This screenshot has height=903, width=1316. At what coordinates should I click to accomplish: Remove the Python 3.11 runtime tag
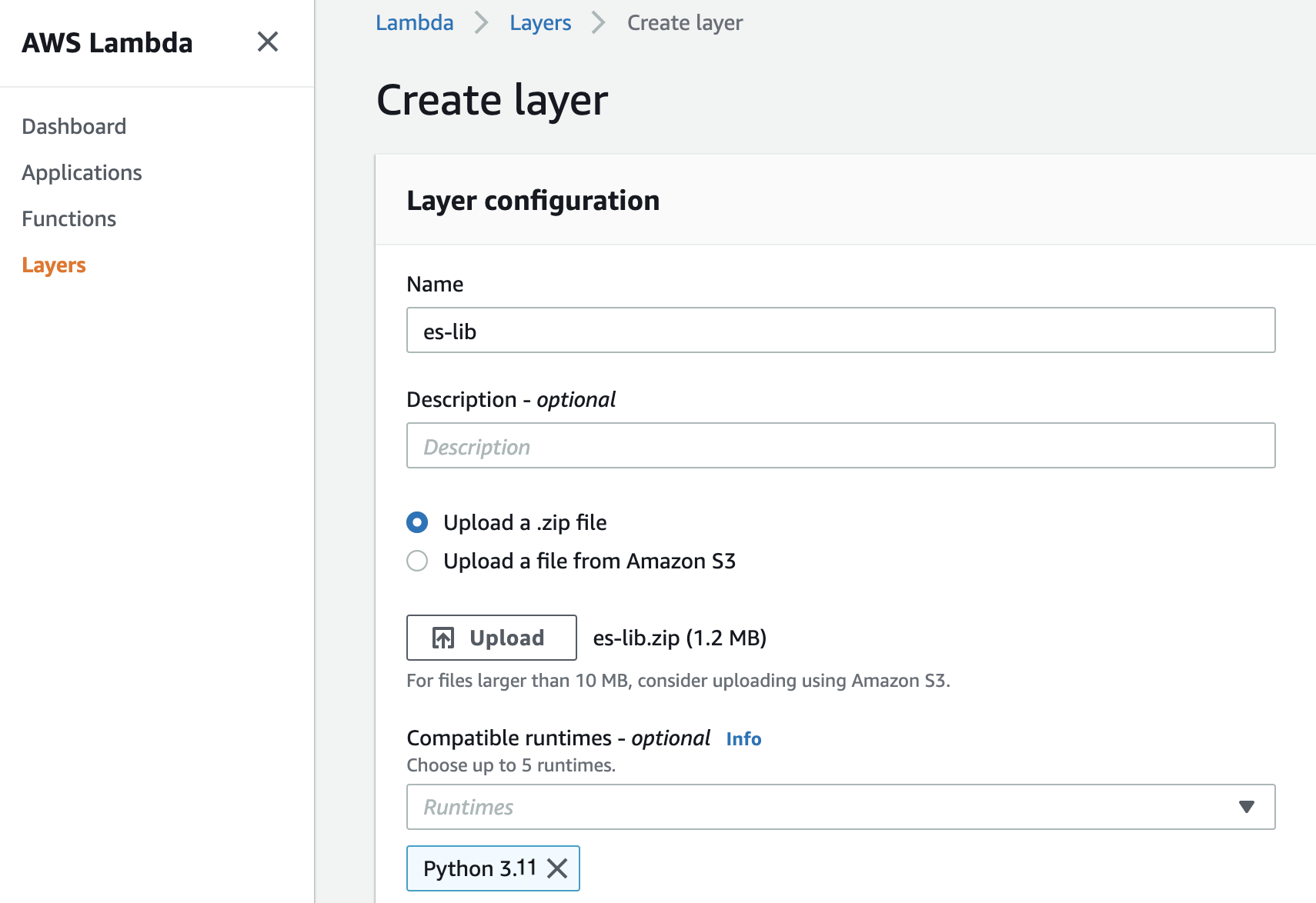point(557,868)
